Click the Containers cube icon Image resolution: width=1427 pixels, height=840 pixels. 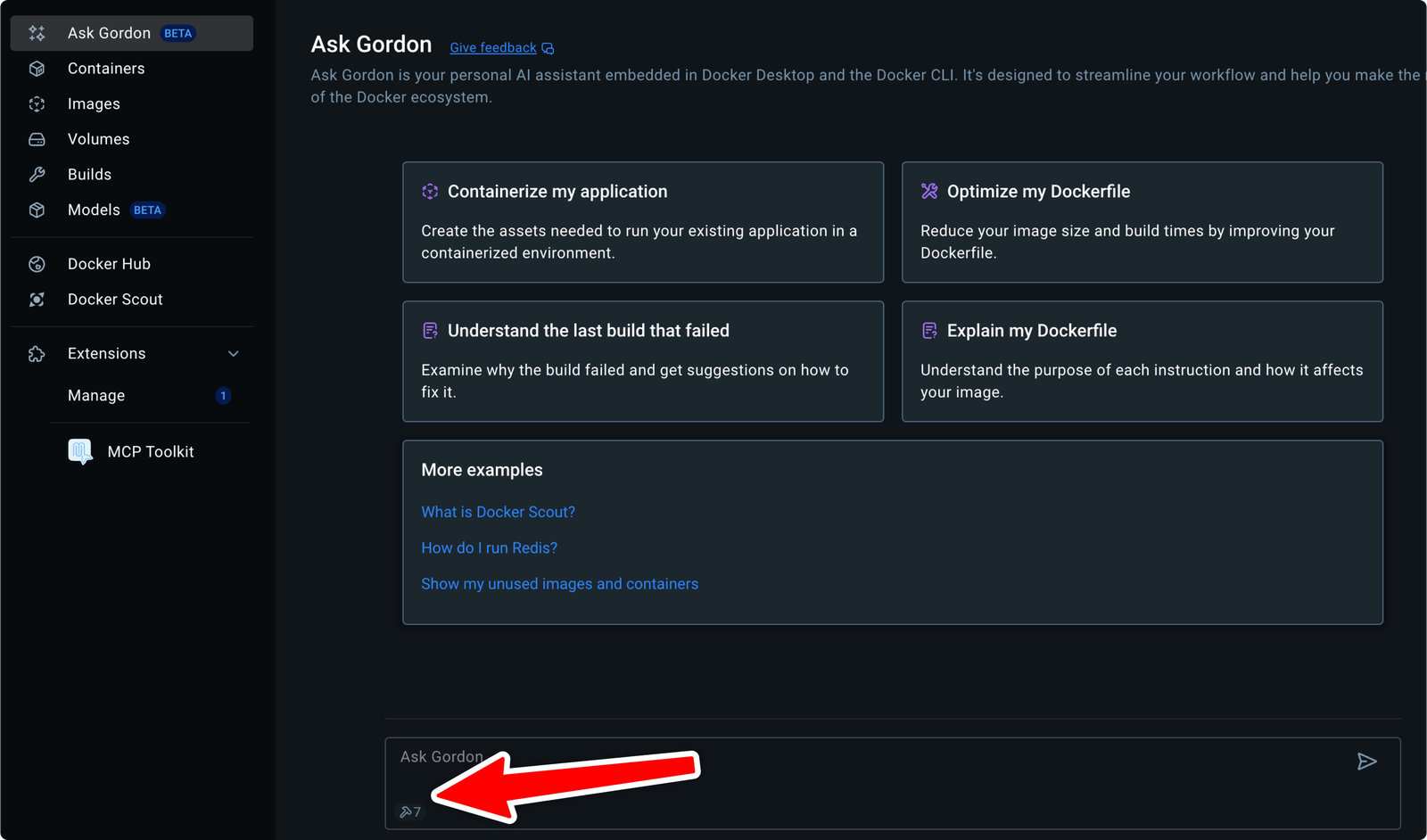37,69
